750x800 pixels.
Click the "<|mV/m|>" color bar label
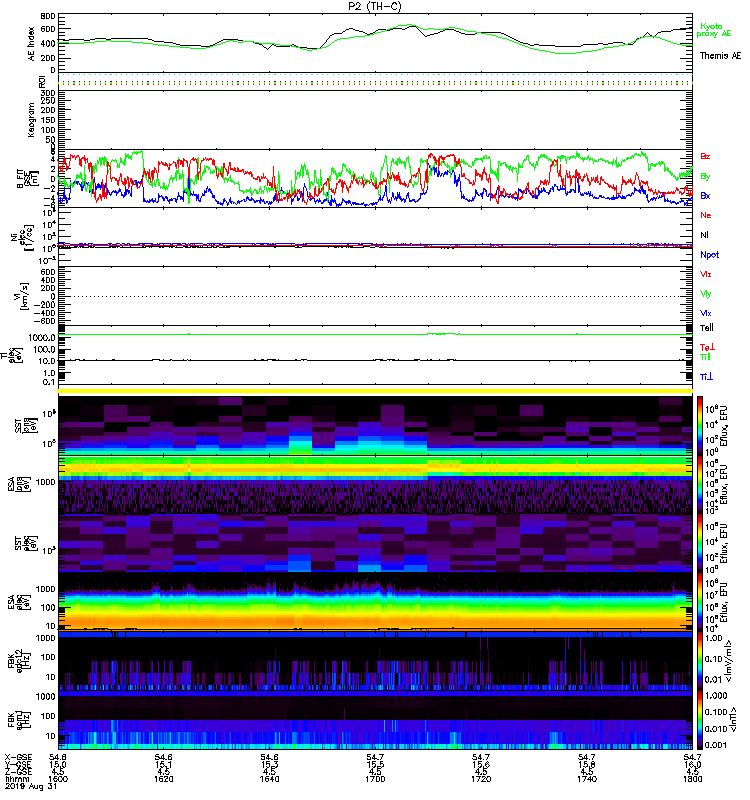(731, 662)
